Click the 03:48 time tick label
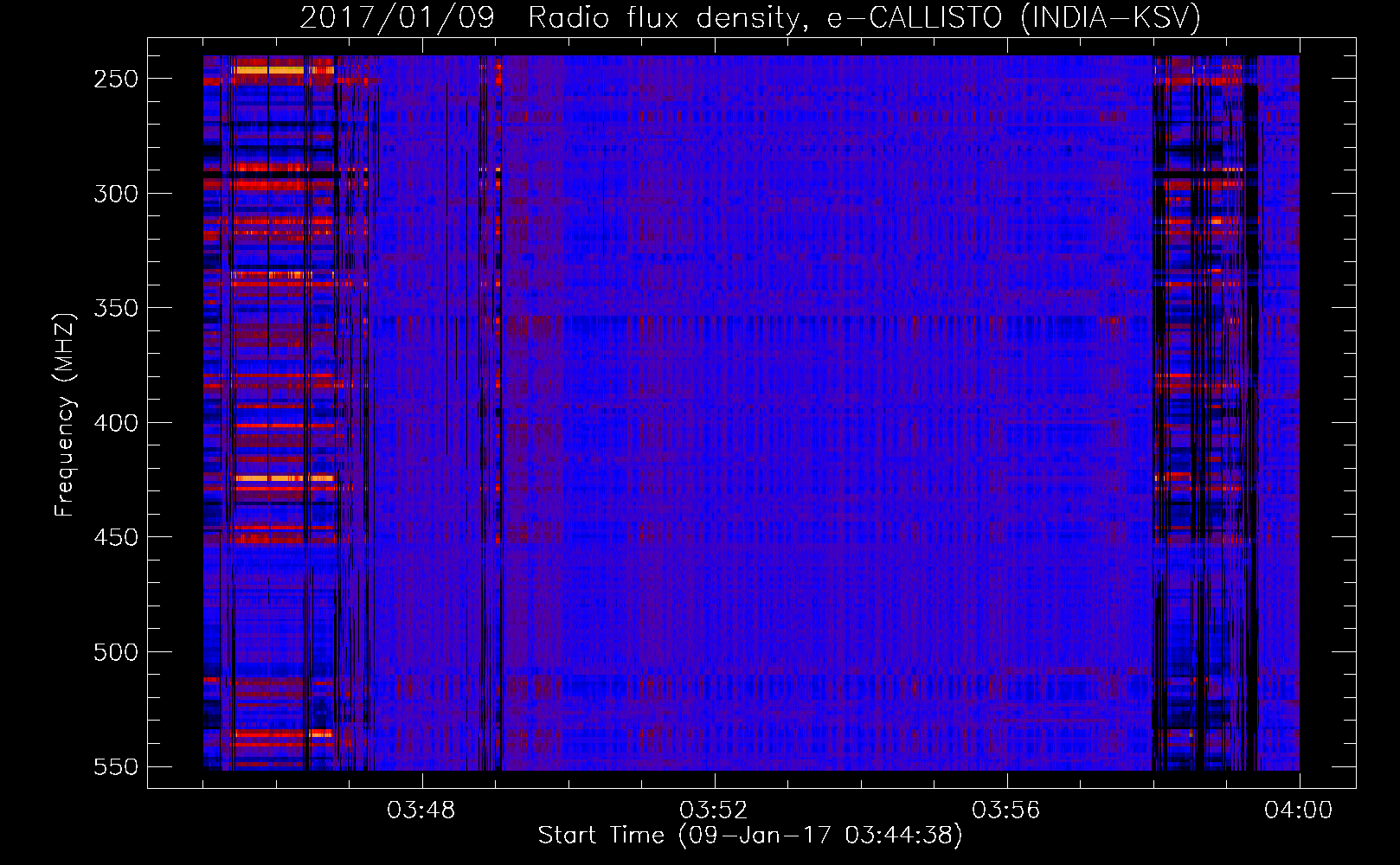 pyautogui.click(x=421, y=811)
